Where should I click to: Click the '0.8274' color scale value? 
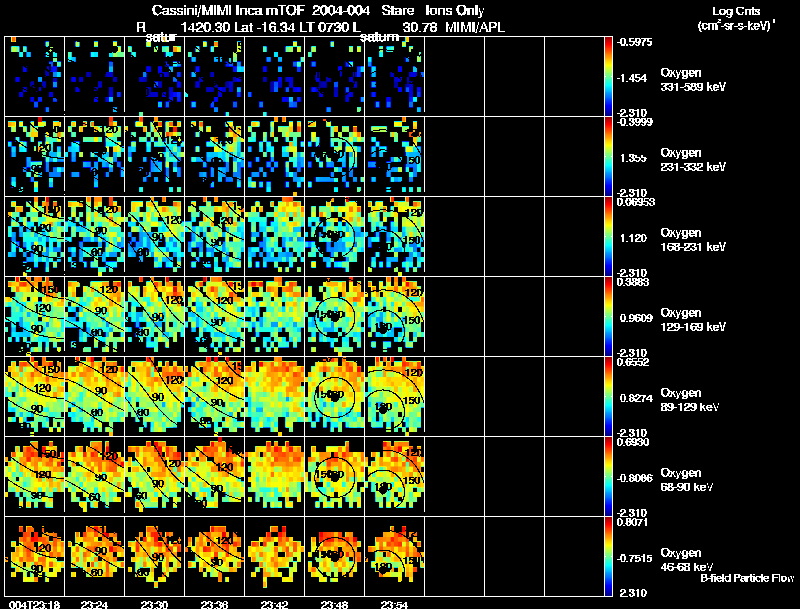point(636,398)
